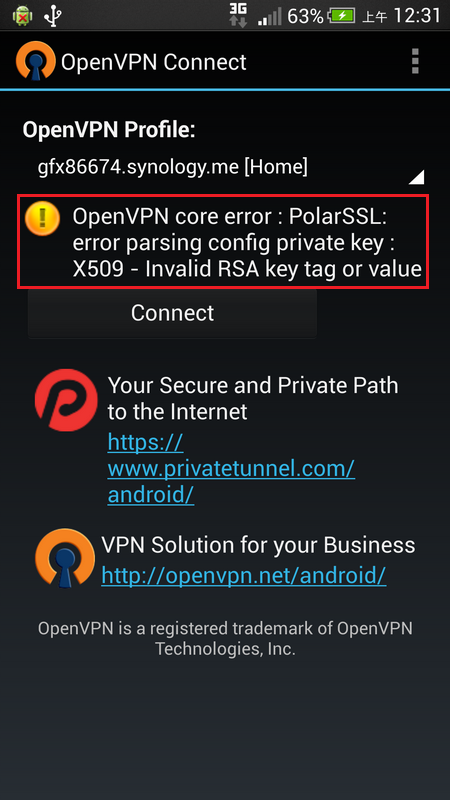Tap the OpenVPN core error message
The height and width of the screenshot is (800, 450).
click(247, 243)
